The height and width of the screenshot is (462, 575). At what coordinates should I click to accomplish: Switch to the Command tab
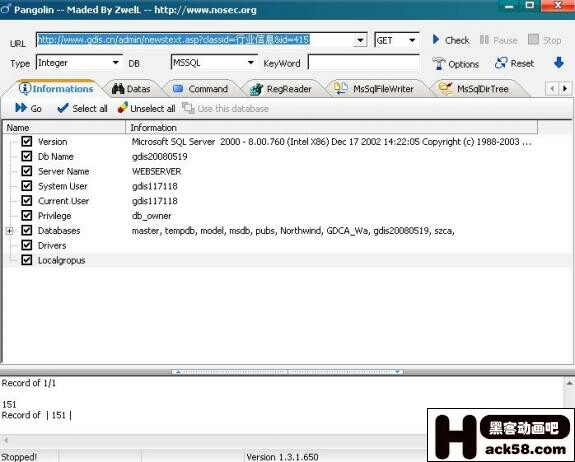tap(201, 89)
